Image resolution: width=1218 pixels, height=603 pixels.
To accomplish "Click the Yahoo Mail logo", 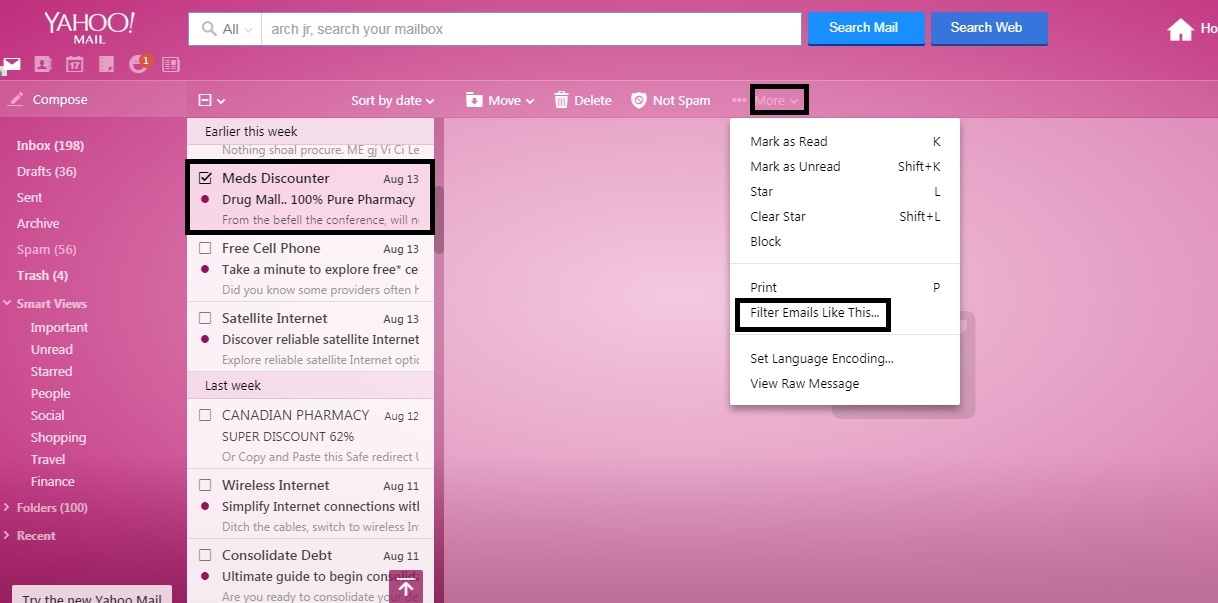I will click(89, 28).
